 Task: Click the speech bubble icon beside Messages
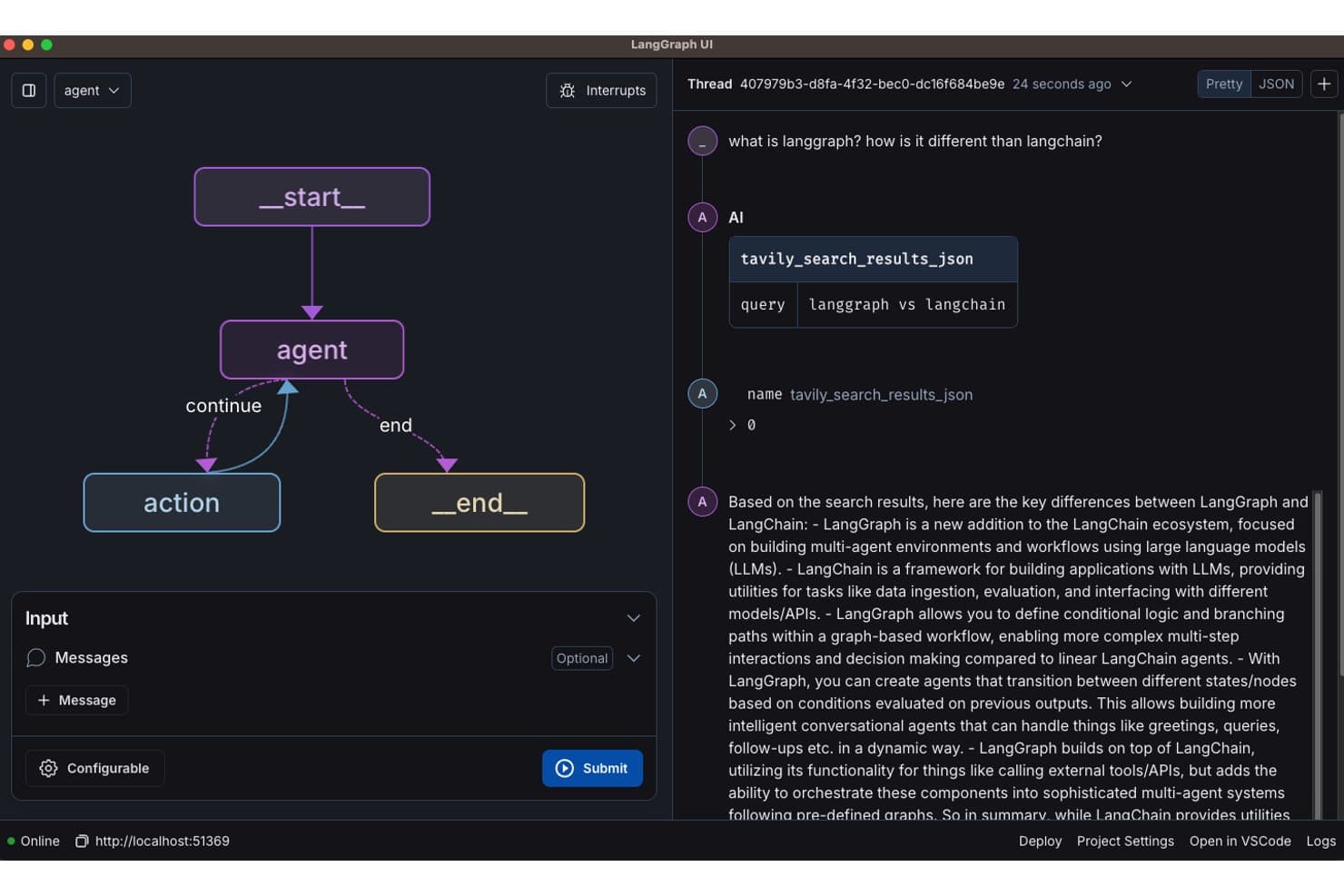[x=36, y=658]
